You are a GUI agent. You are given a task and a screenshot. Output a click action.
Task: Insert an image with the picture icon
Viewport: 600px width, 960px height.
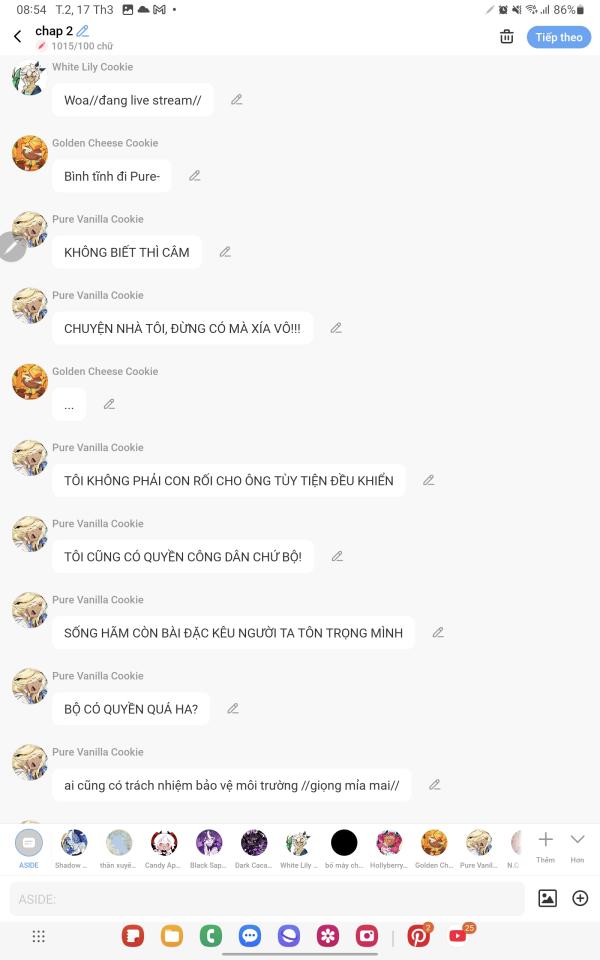[x=547, y=898]
